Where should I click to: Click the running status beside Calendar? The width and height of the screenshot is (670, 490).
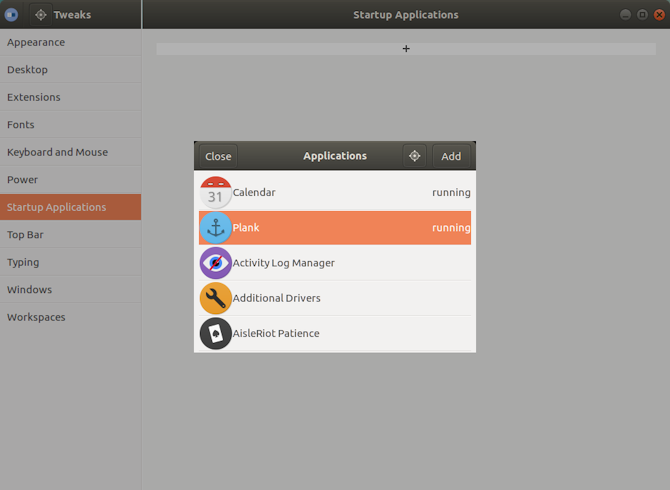click(x=451, y=193)
